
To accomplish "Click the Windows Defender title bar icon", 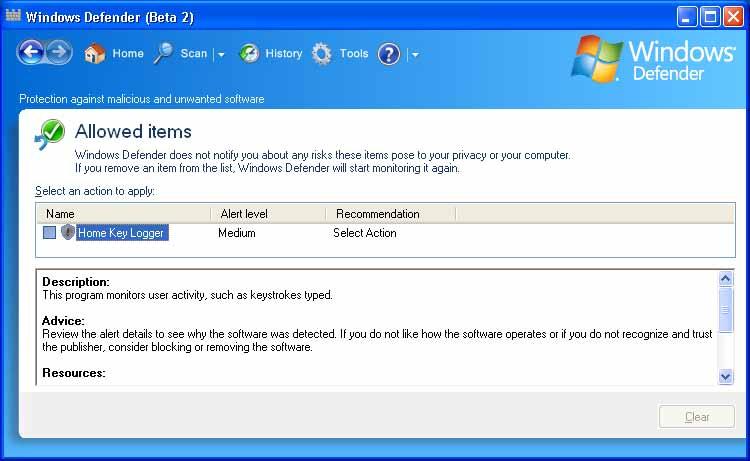I will [x=13, y=15].
